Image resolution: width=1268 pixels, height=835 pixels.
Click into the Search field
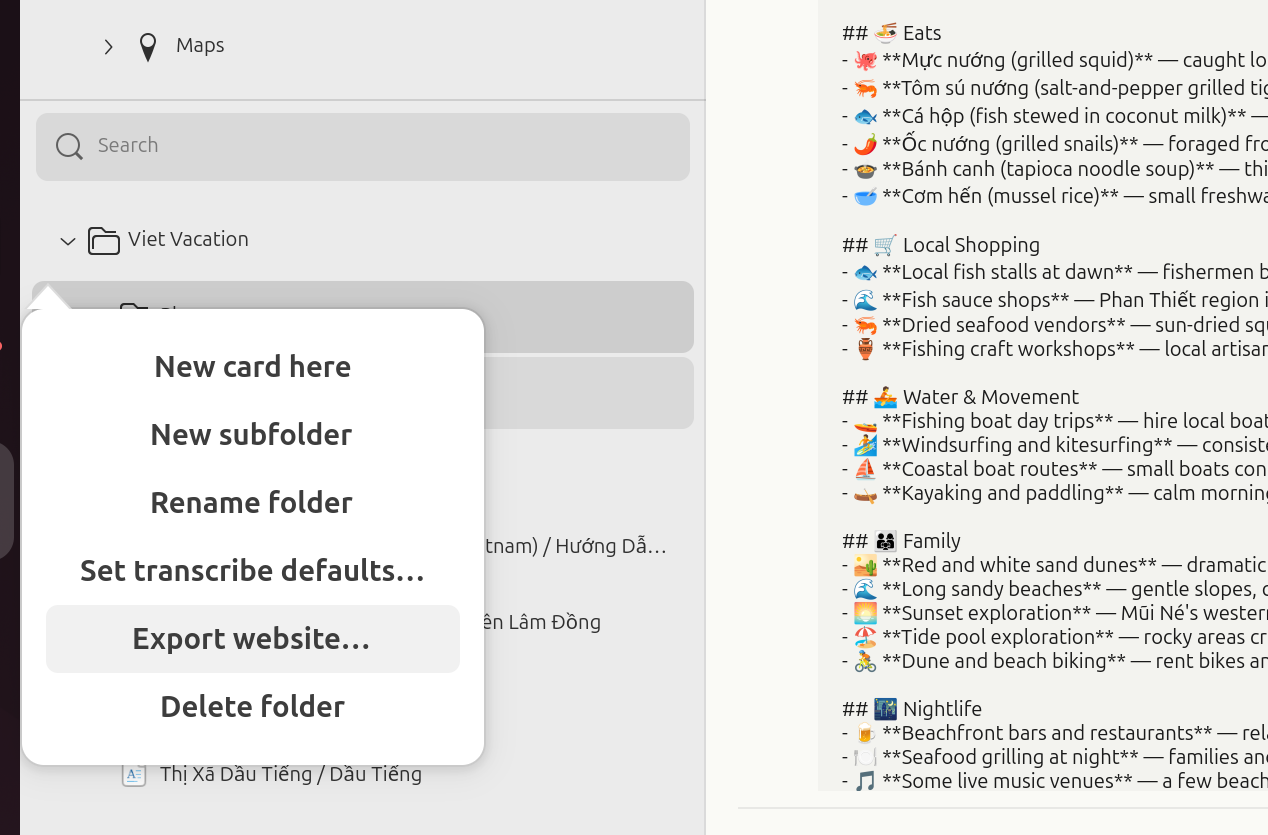click(363, 146)
